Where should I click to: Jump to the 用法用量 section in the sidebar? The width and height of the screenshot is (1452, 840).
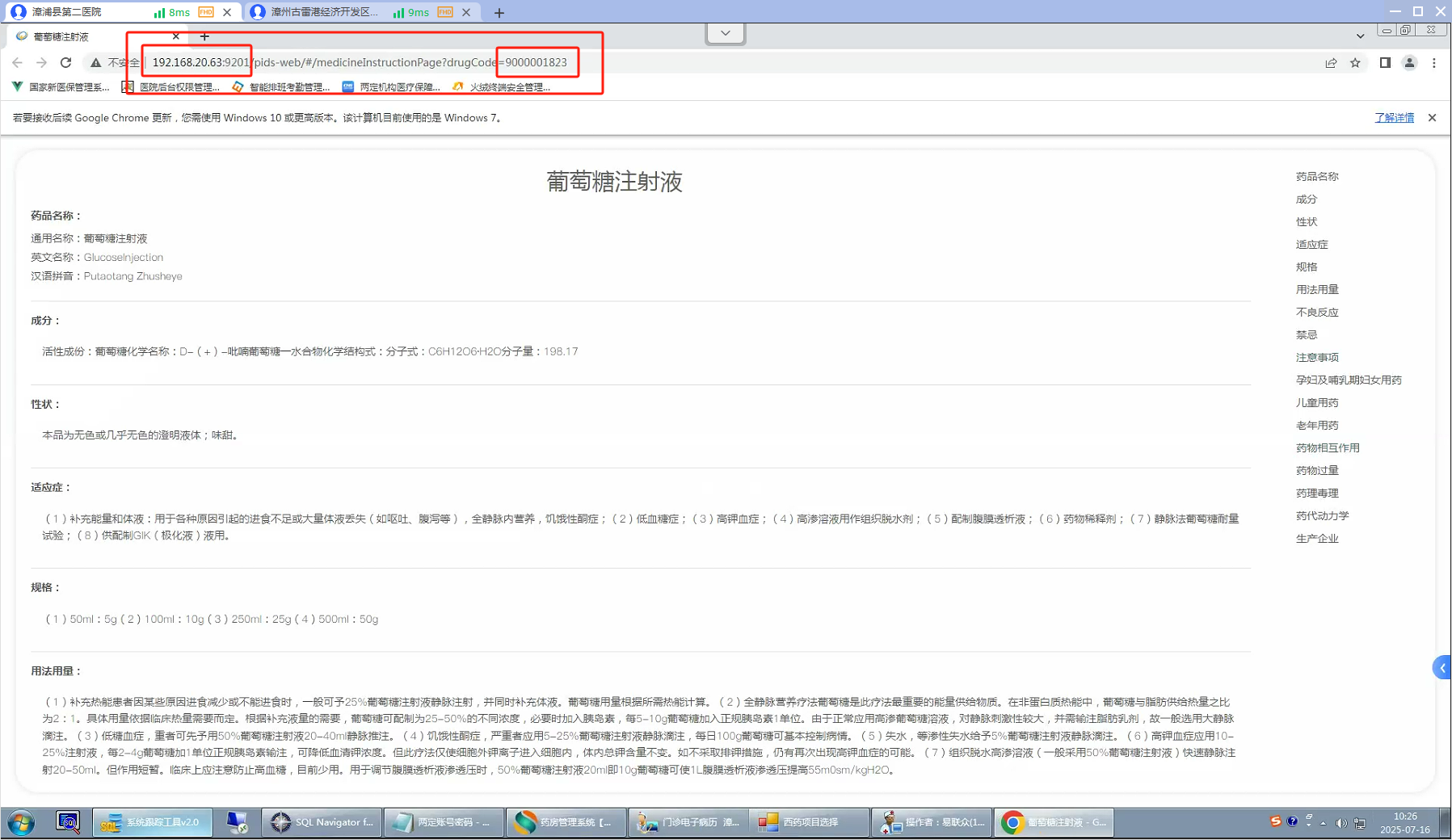tap(1317, 289)
